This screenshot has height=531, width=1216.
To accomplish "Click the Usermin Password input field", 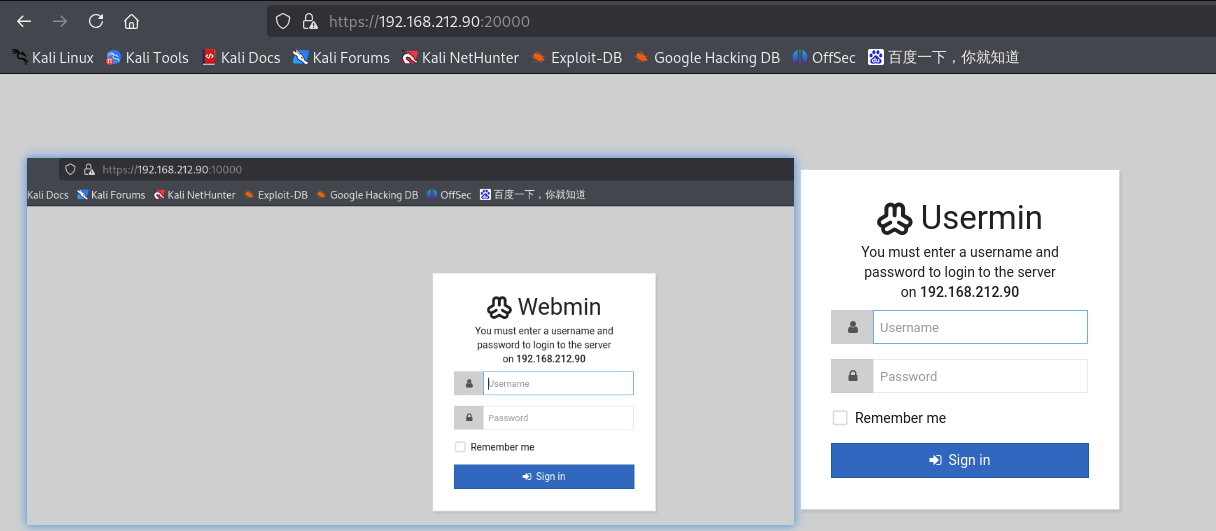I will click(x=980, y=376).
